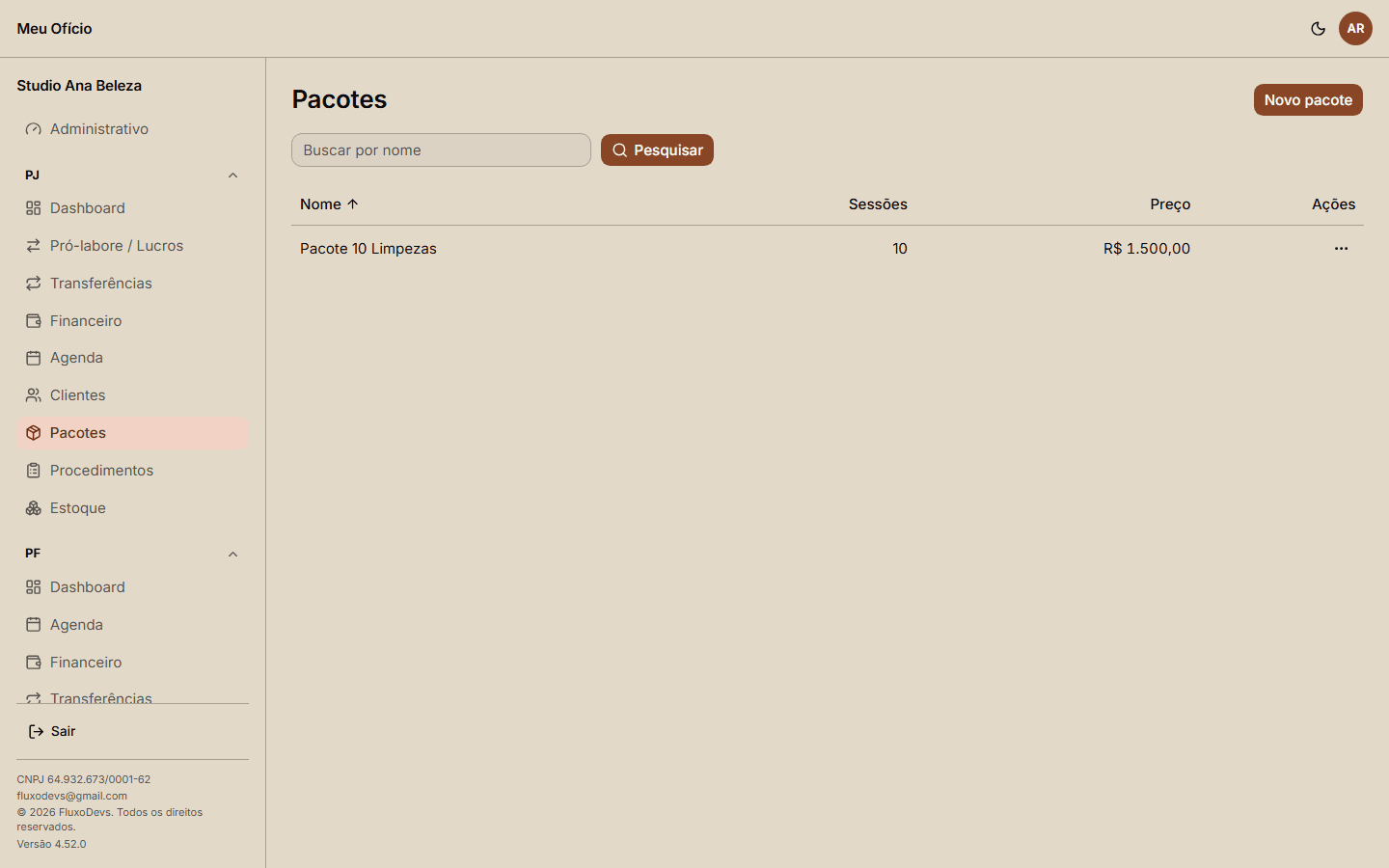Click the Meu Ofício logo link
This screenshot has height=868, width=1389.
(54, 29)
